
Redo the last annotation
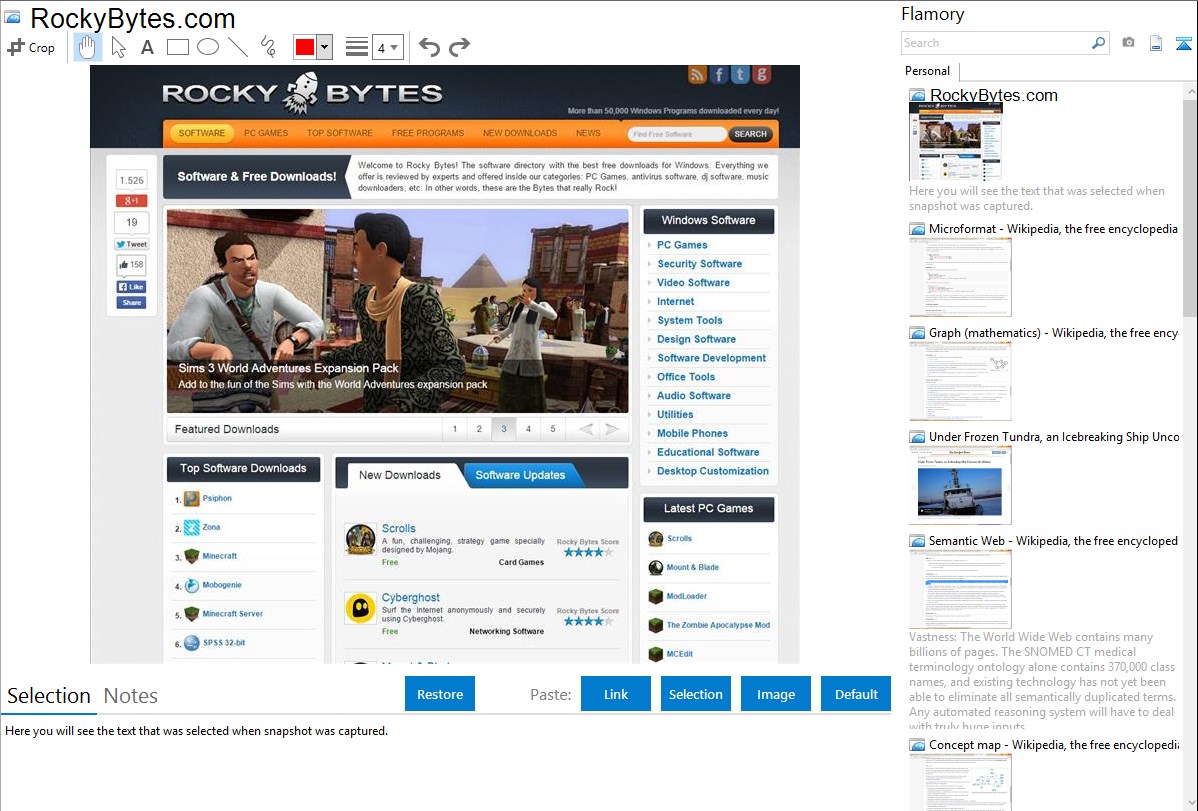pos(459,47)
